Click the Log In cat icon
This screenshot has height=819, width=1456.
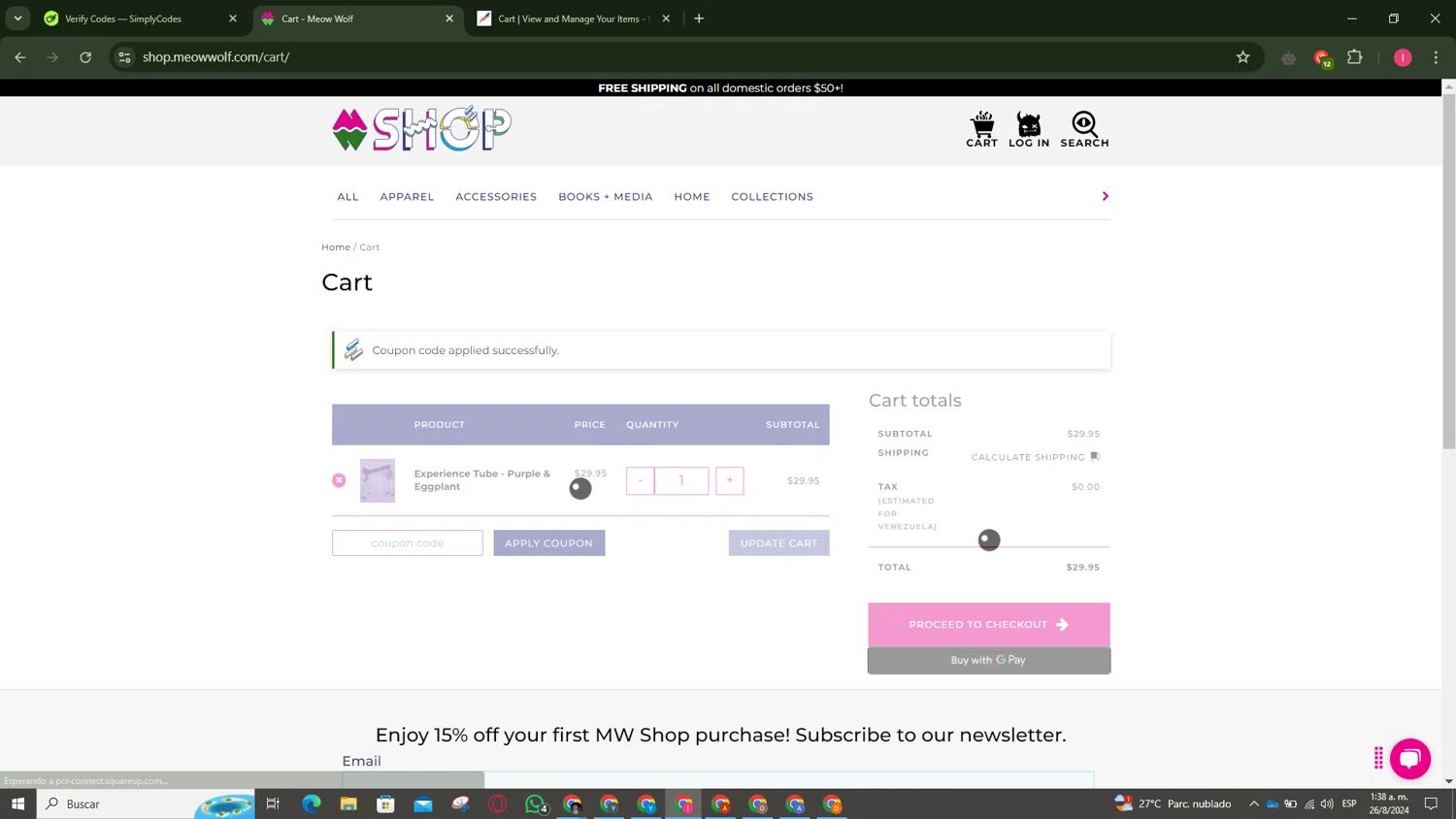(1029, 129)
